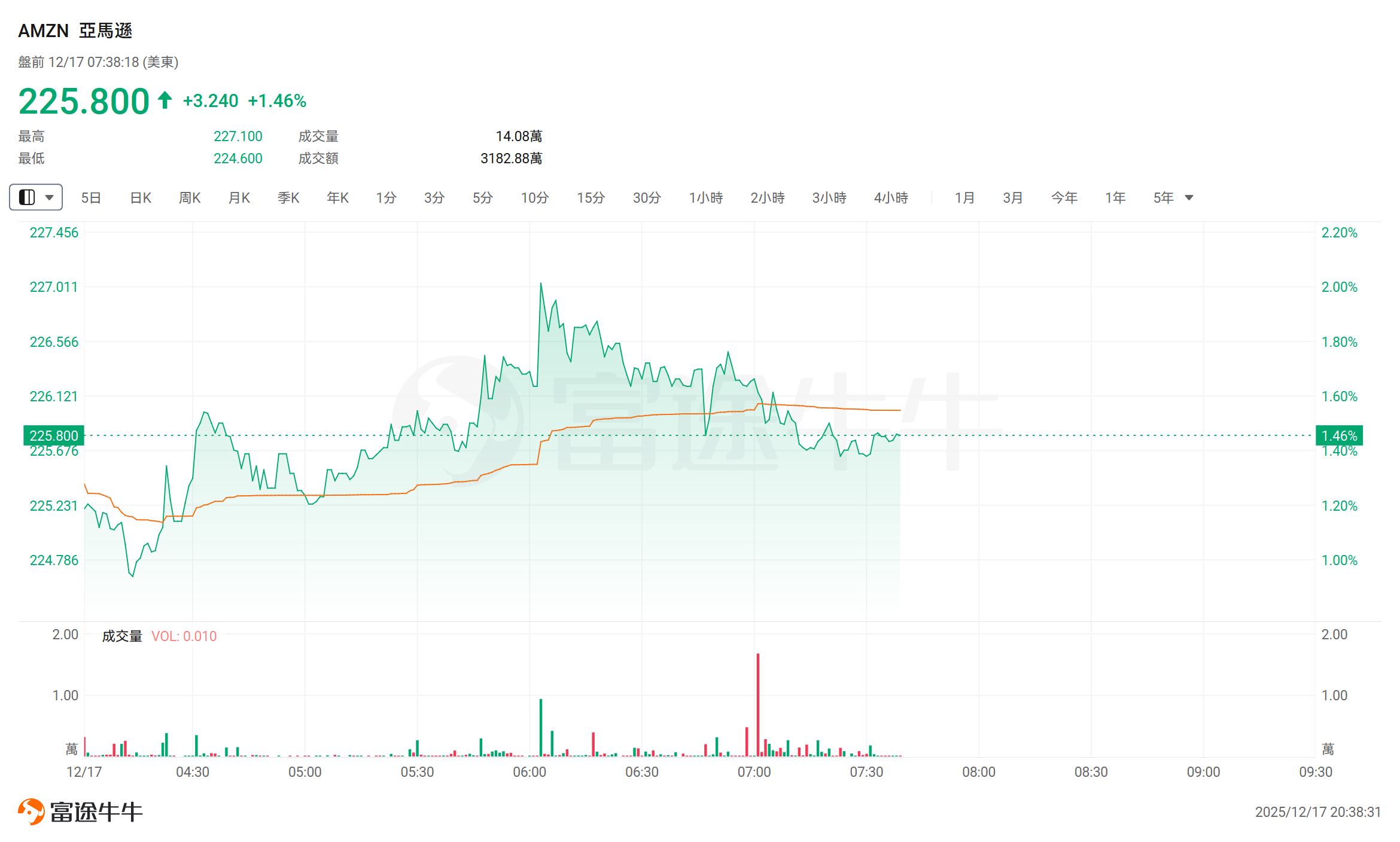Click the tallest red volume bar

point(758,706)
